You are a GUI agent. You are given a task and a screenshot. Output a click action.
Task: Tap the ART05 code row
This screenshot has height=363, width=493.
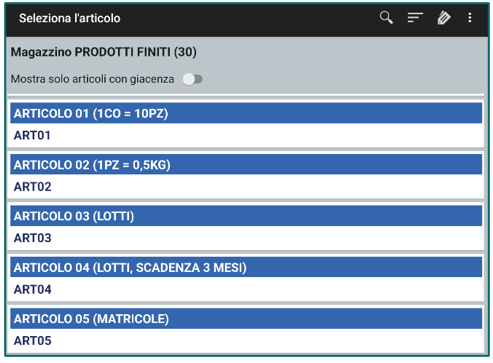pos(246,341)
